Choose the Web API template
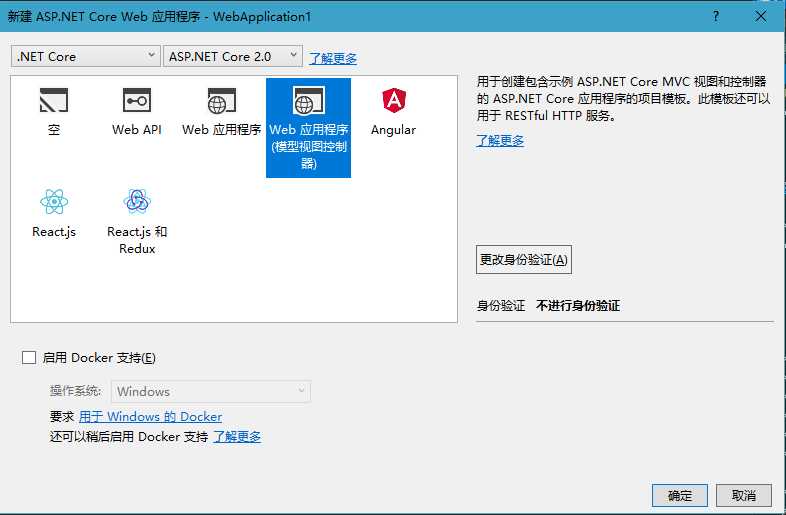Viewport: 786px width, 515px height. coord(137,112)
